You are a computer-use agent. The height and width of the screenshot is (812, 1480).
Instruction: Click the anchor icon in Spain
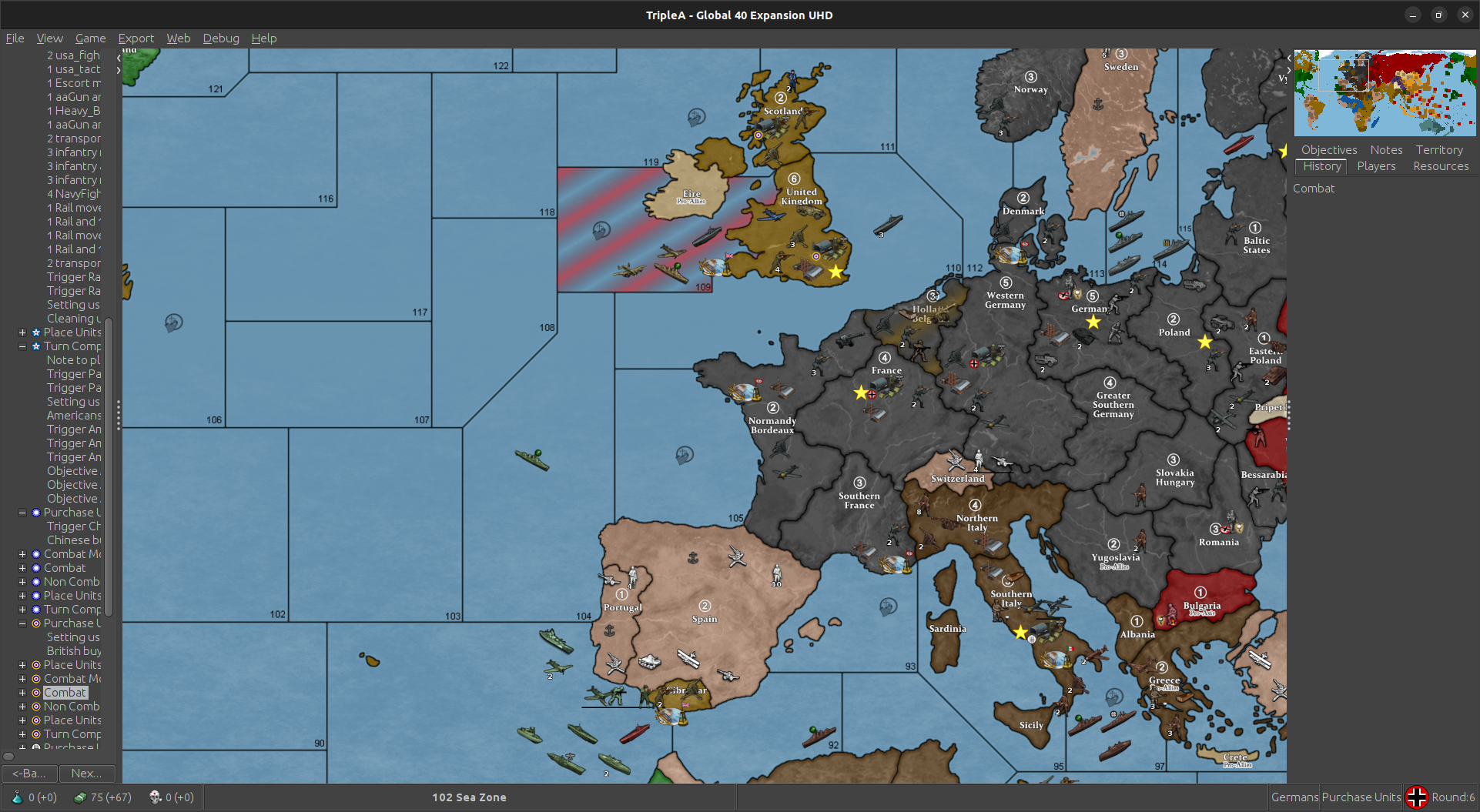tap(692, 557)
